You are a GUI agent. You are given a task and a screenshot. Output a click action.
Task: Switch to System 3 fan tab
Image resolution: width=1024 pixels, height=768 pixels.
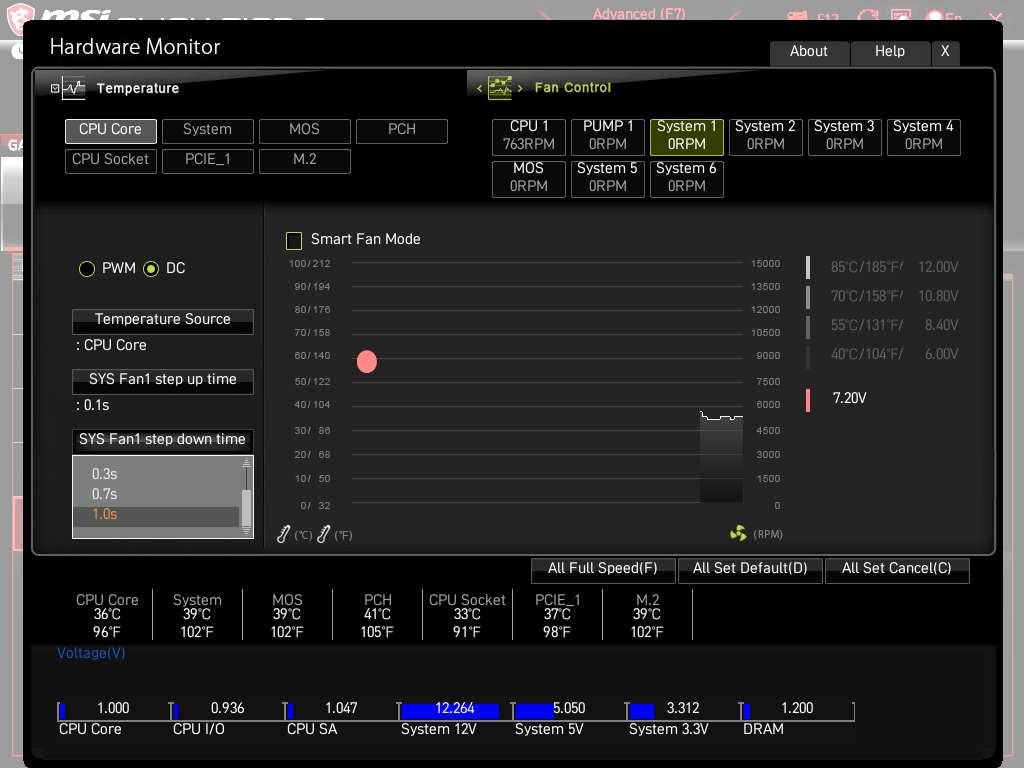coord(844,136)
